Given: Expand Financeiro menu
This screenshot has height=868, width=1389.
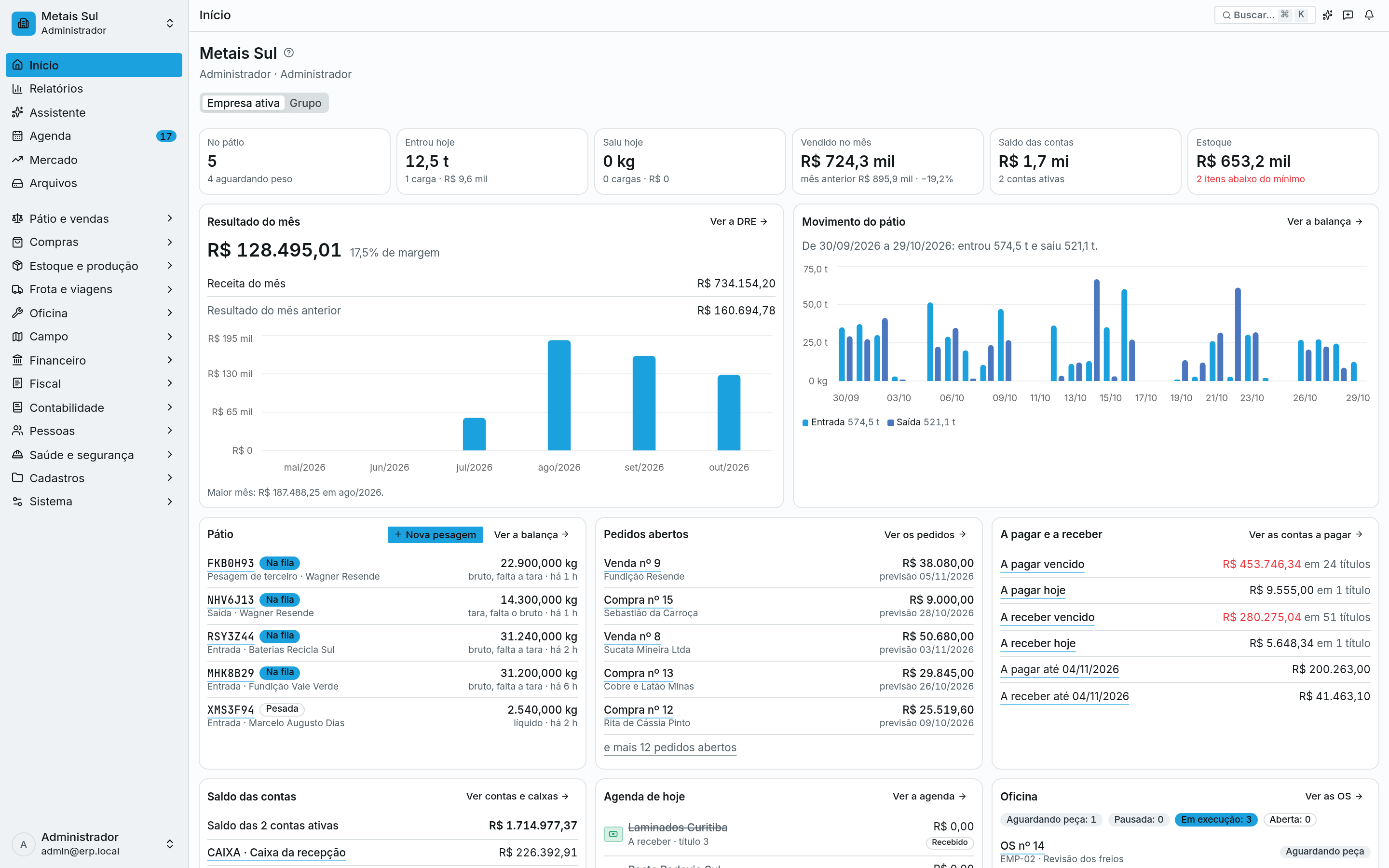Looking at the screenshot, I should tap(94, 360).
